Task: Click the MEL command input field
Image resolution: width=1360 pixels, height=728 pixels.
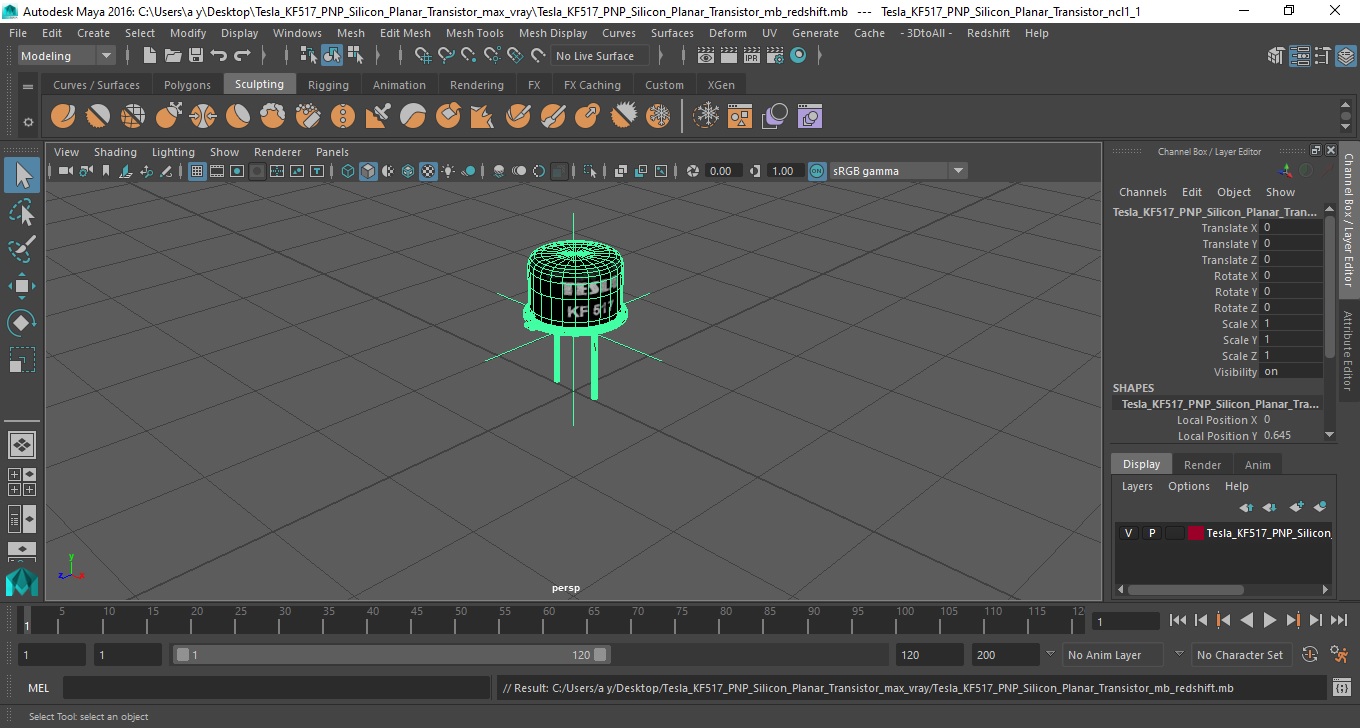Action: click(276, 688)
